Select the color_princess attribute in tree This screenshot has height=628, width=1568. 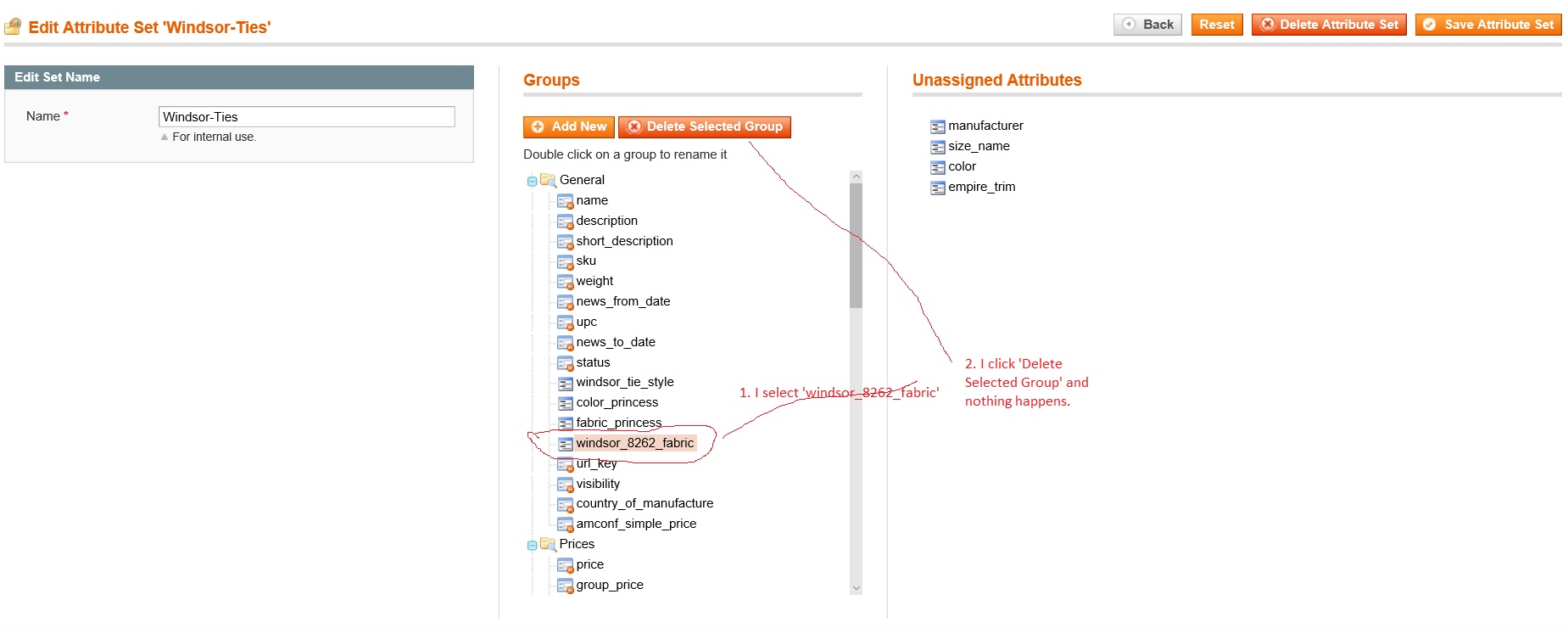click(x=617, y=402)
